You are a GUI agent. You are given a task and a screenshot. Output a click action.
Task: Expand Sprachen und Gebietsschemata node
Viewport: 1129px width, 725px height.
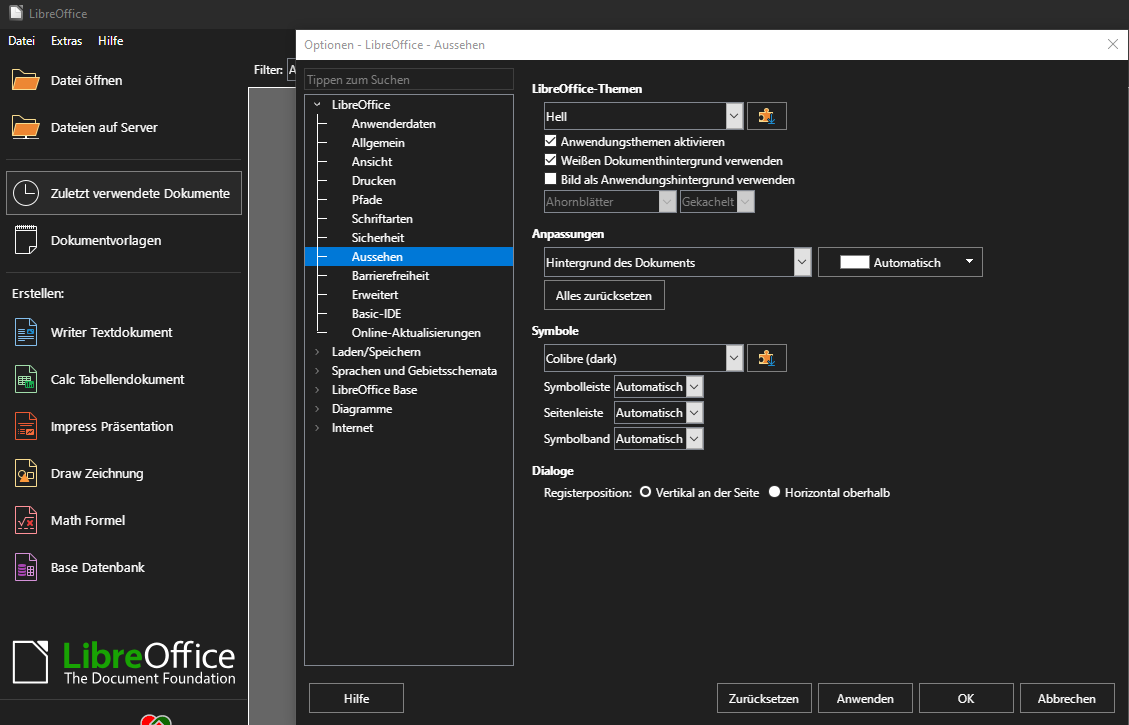coord(317,370)
